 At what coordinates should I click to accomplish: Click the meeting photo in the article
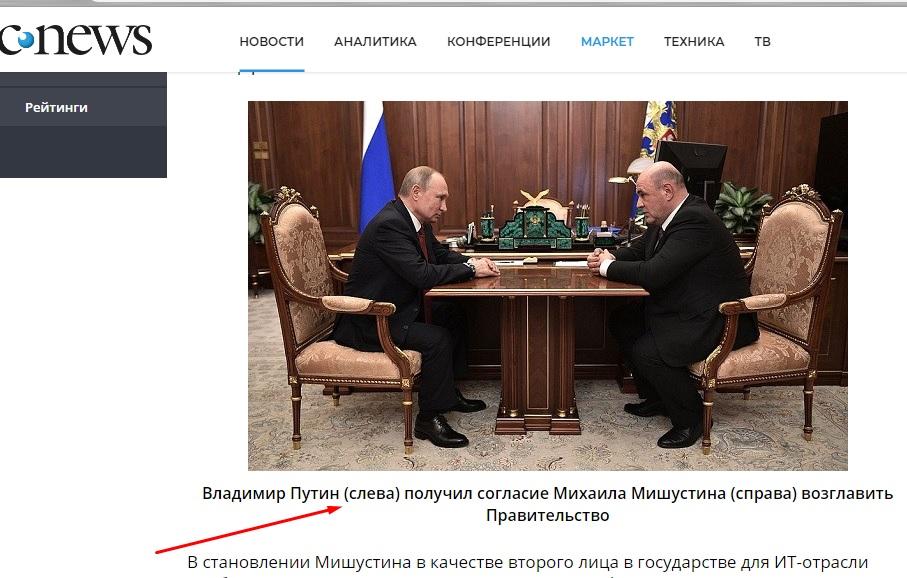(x=548, y=286)
